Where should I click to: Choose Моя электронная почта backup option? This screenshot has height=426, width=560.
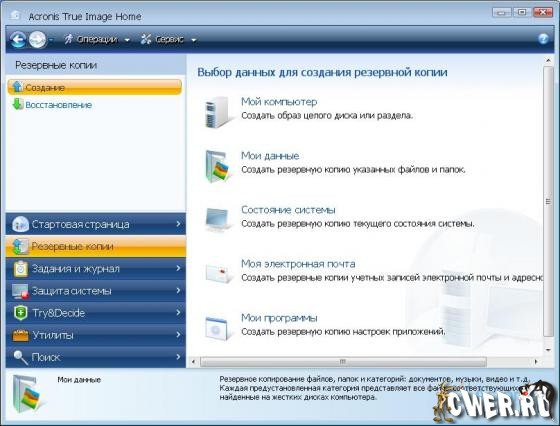(298, 264)
